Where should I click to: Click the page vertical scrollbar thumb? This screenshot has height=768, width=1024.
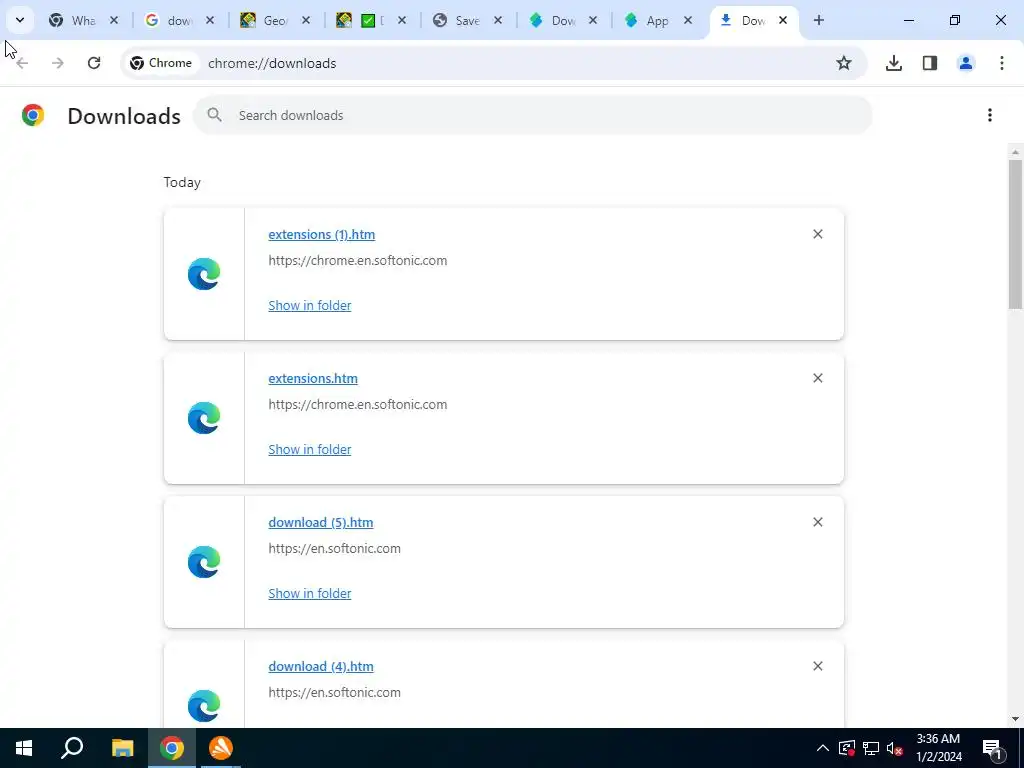1015,234
